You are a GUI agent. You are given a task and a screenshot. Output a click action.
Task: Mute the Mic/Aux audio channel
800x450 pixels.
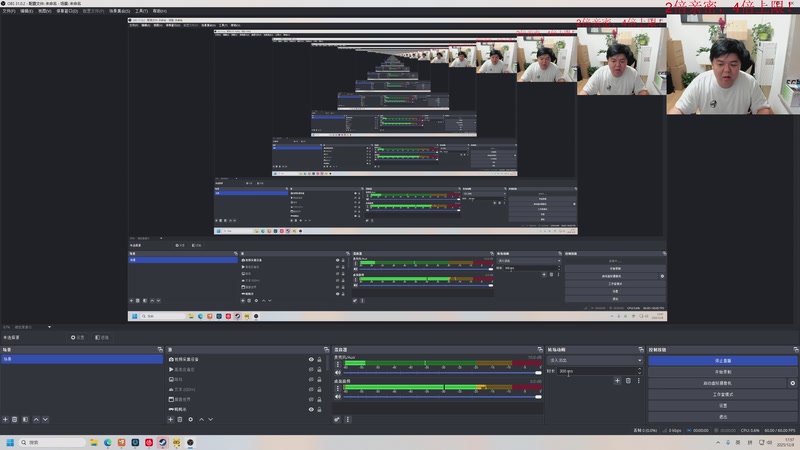pyautogui.click(x=337, y=372)
